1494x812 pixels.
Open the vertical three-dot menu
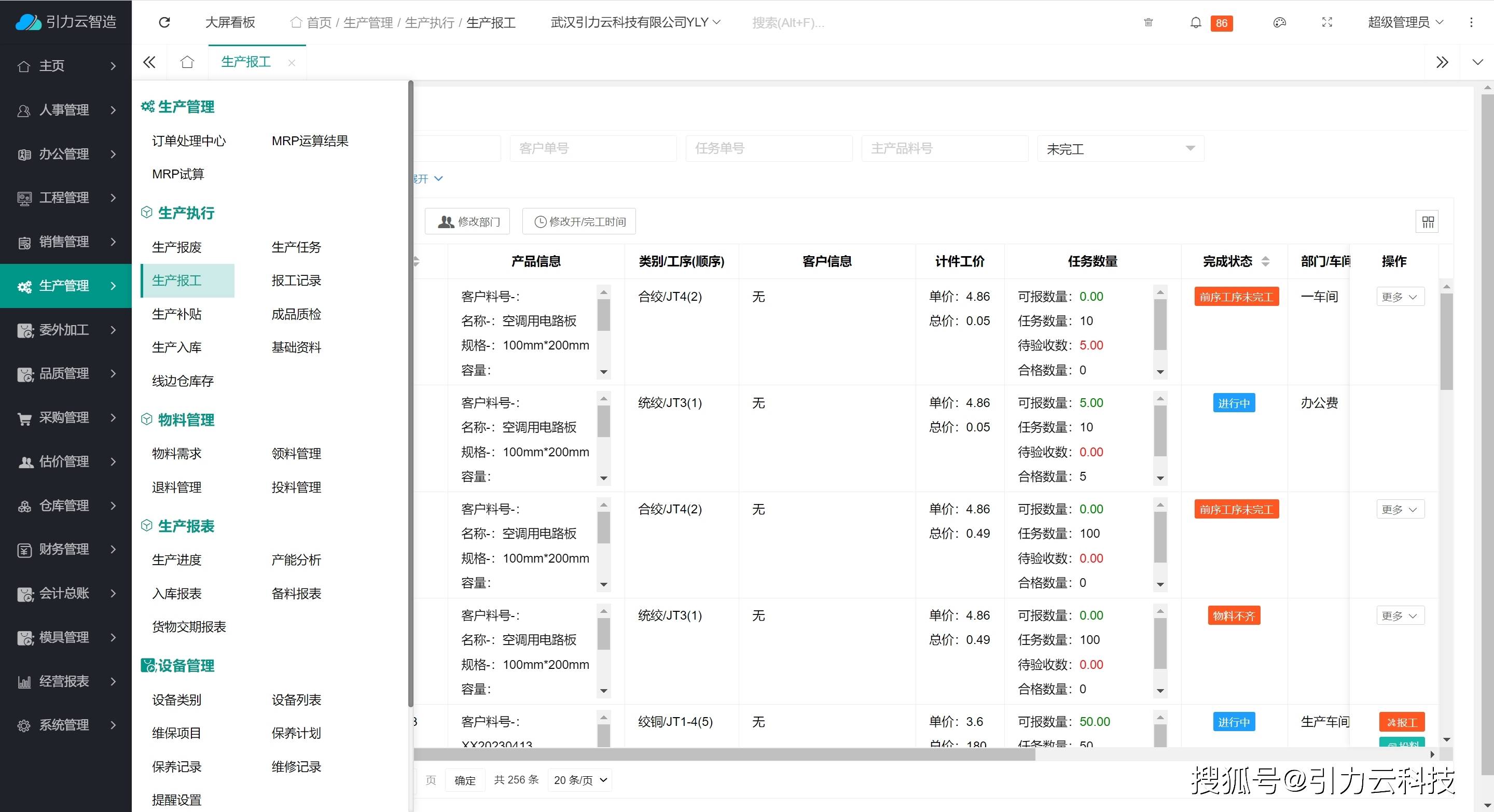click(x=1471, y=23)
